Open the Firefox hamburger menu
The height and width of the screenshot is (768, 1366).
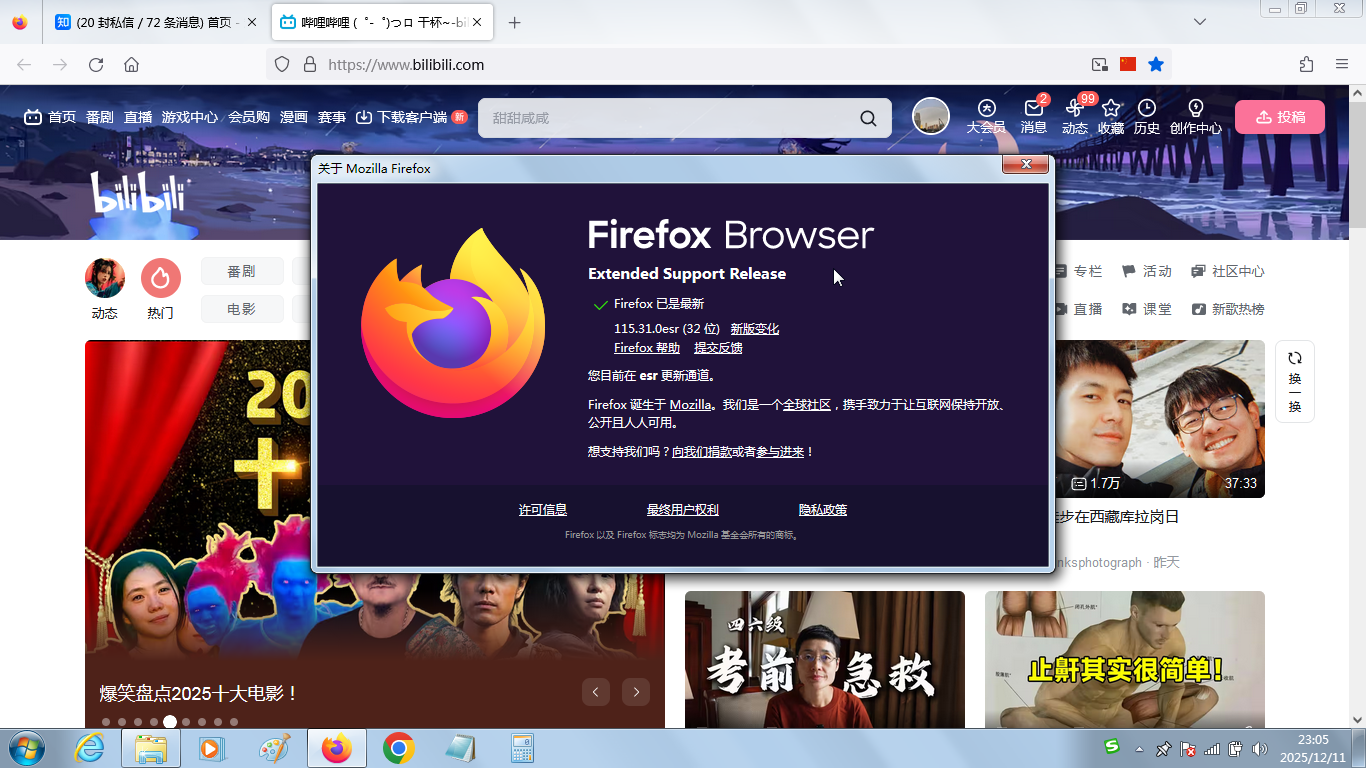(x=1342, y=64)
